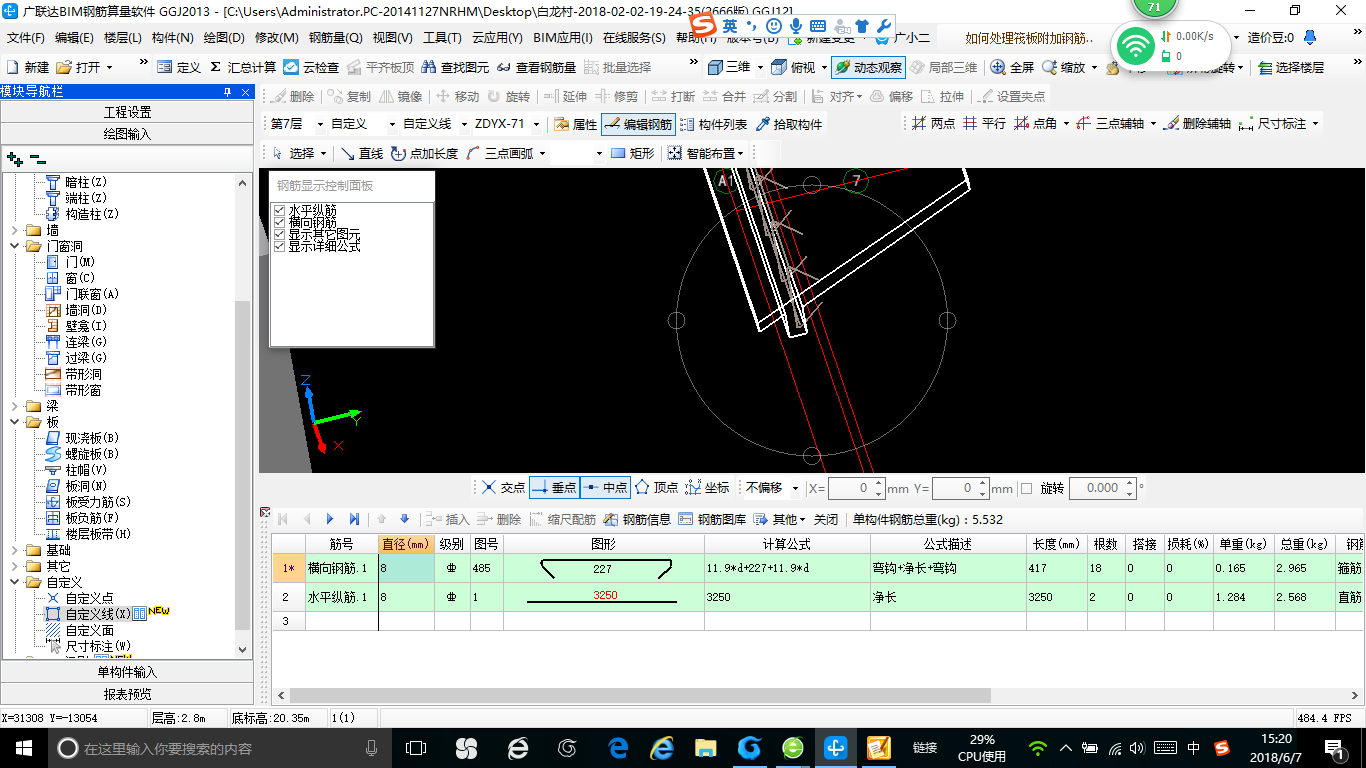
Task: Click the 报表预览 navigation button
Action: click(127, 694)
